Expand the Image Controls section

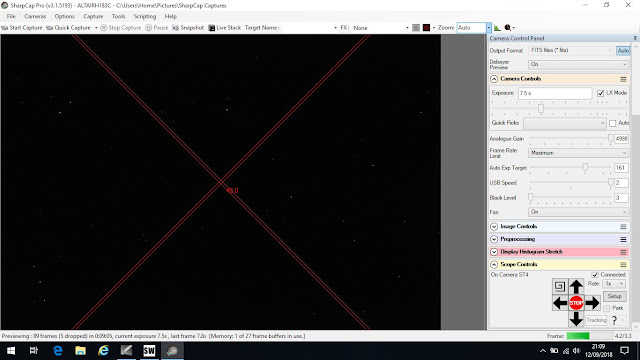[494, 227]
